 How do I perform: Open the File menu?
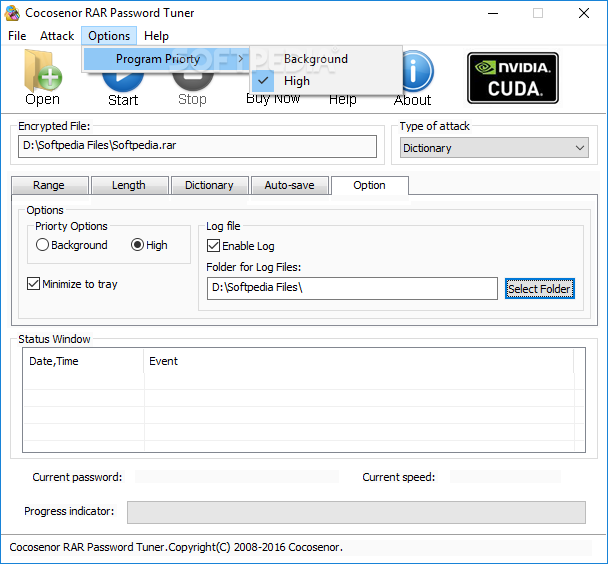[x=17, y=36]
